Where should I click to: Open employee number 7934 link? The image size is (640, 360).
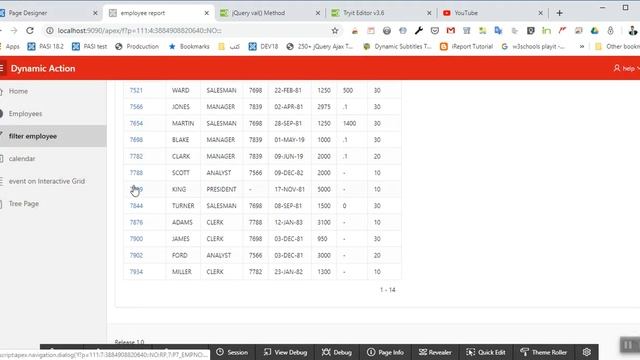(136, 272)
